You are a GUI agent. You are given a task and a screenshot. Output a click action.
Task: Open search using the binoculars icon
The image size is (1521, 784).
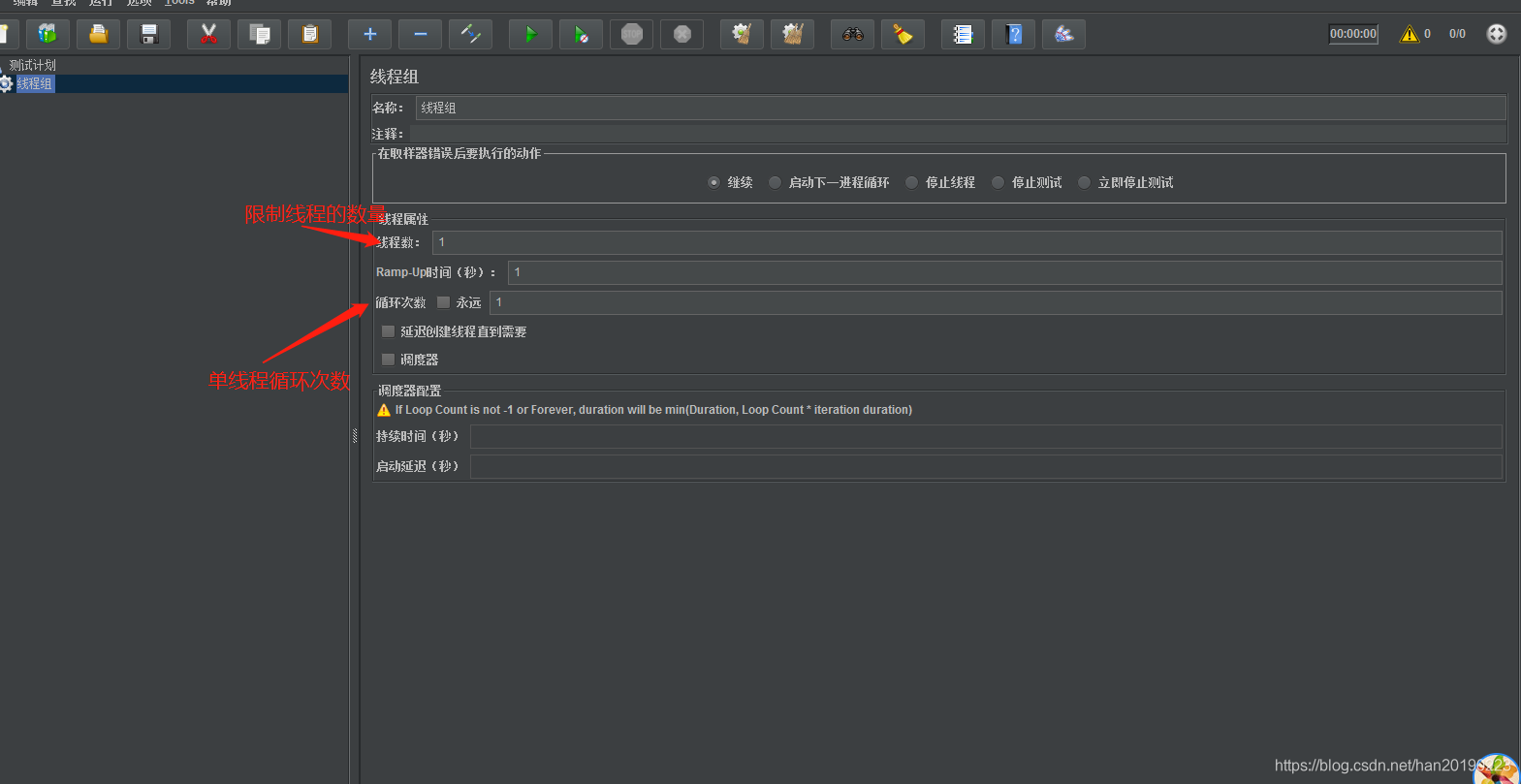coord(852,34)
